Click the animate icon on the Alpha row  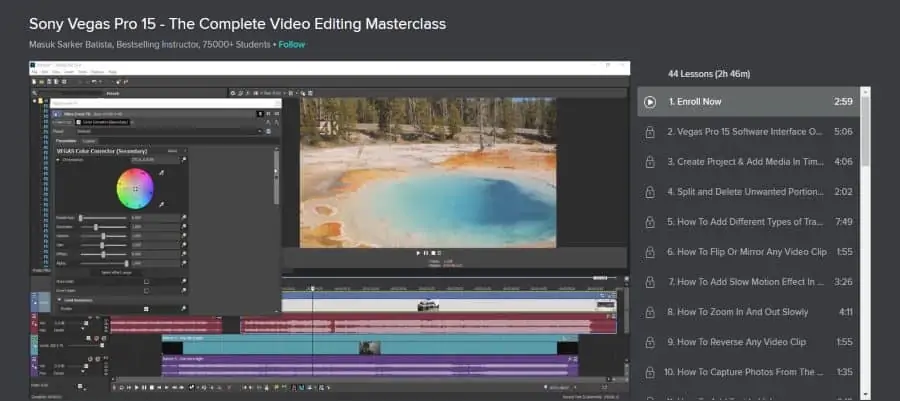tap(184, 263)
